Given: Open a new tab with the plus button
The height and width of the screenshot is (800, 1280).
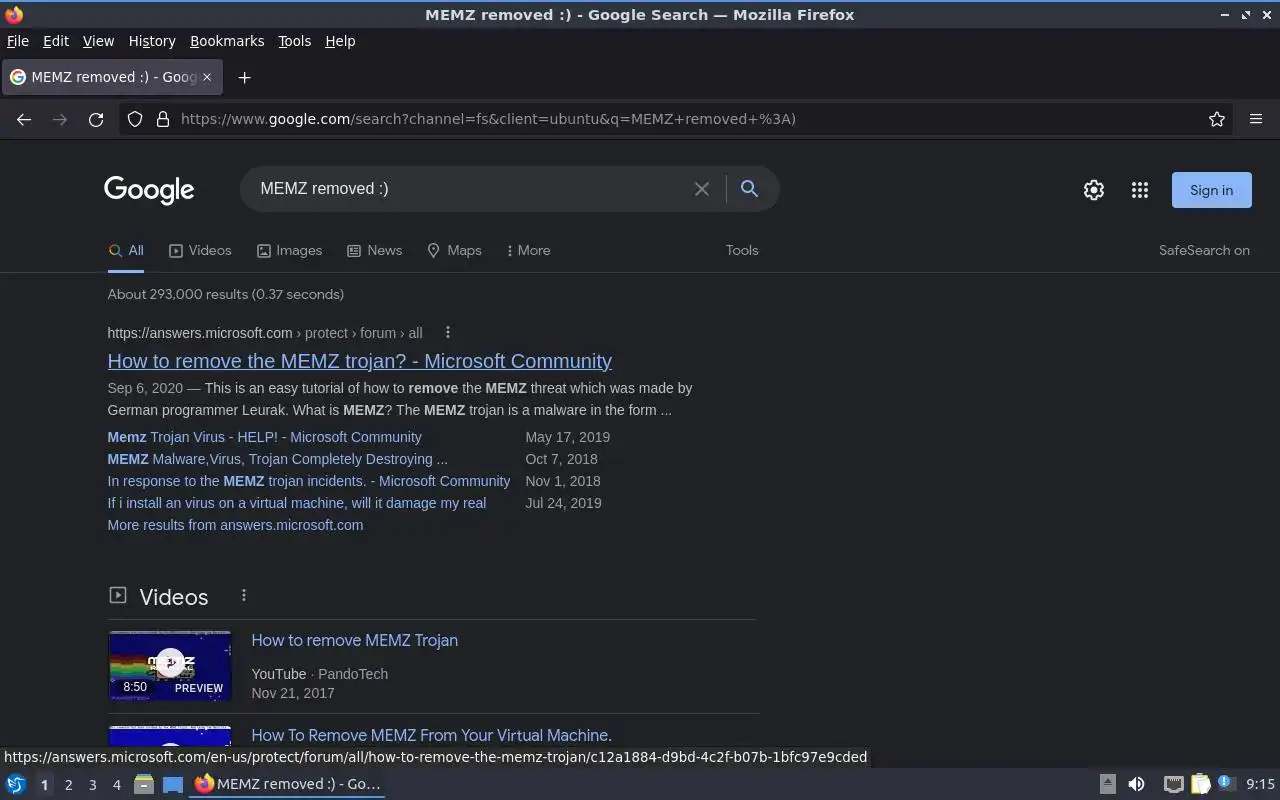Looking at the screenshot, I should pos(244,77).
